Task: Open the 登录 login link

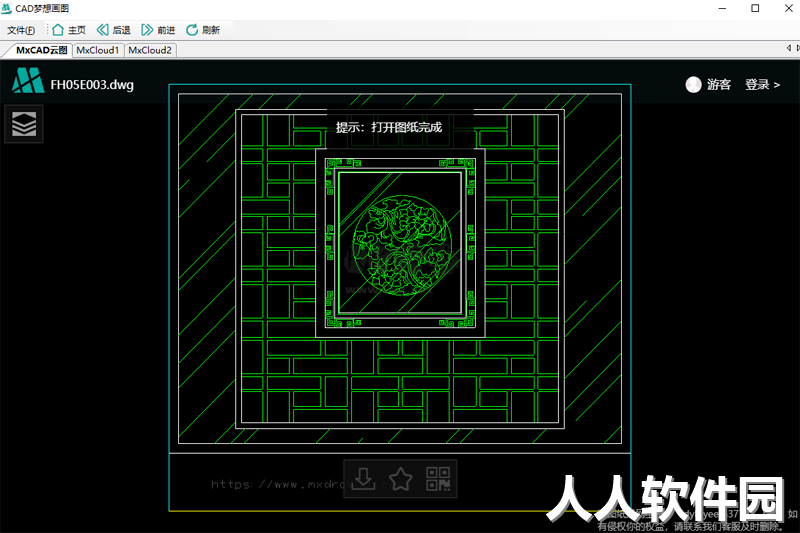Action: [x=762, y=85]
